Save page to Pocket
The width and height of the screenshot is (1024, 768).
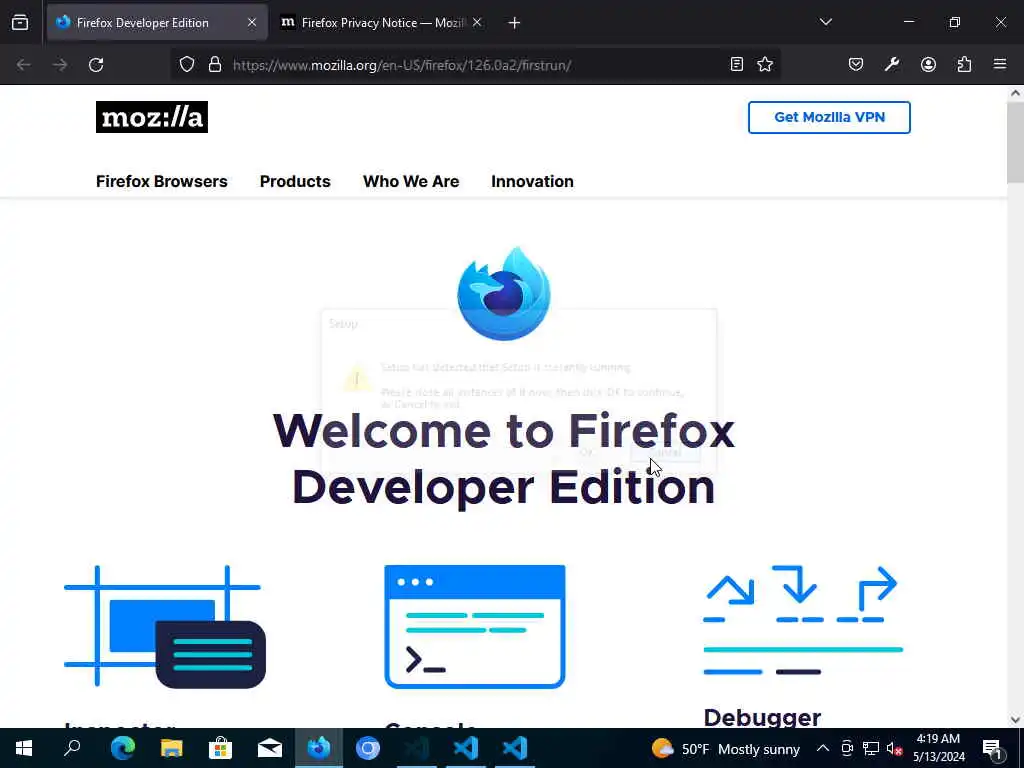coord(856,64)
